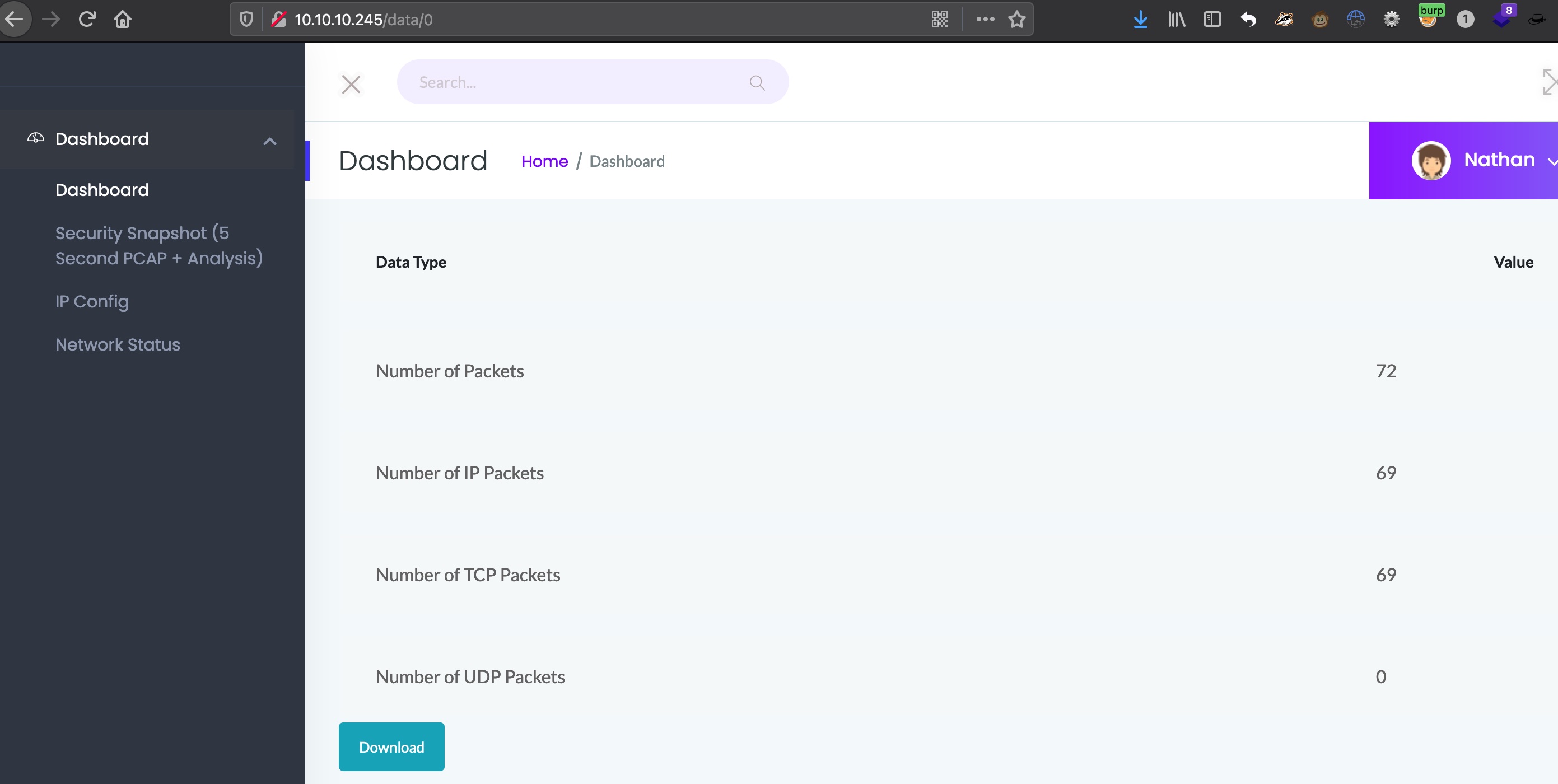Open the QR code icon in address bar

(939, 20)
